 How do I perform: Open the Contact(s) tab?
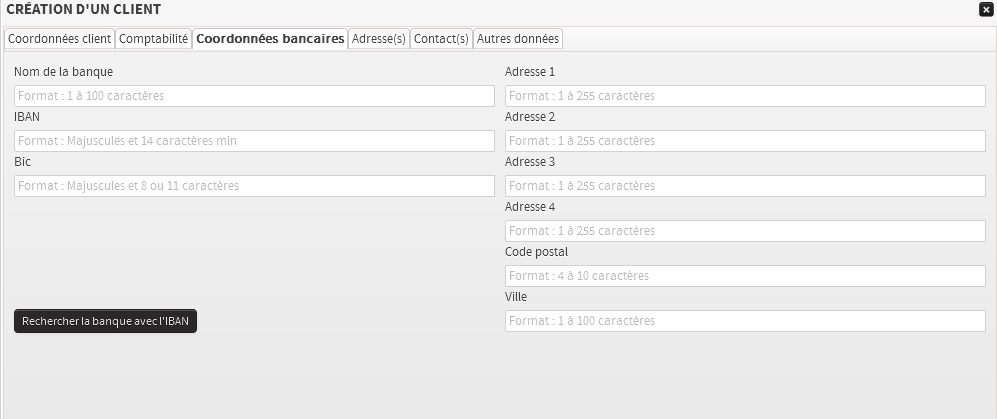[x=441, y=39]
